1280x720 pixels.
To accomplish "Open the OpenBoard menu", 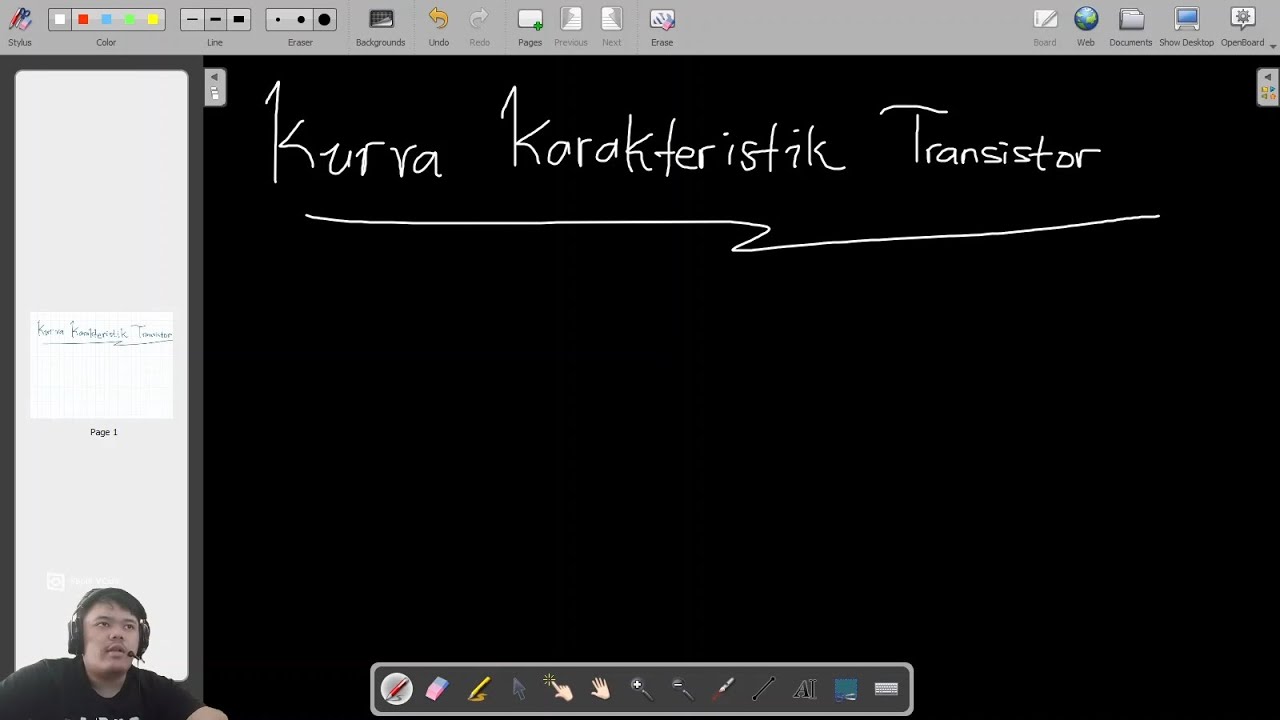I will coord(1243,27).
